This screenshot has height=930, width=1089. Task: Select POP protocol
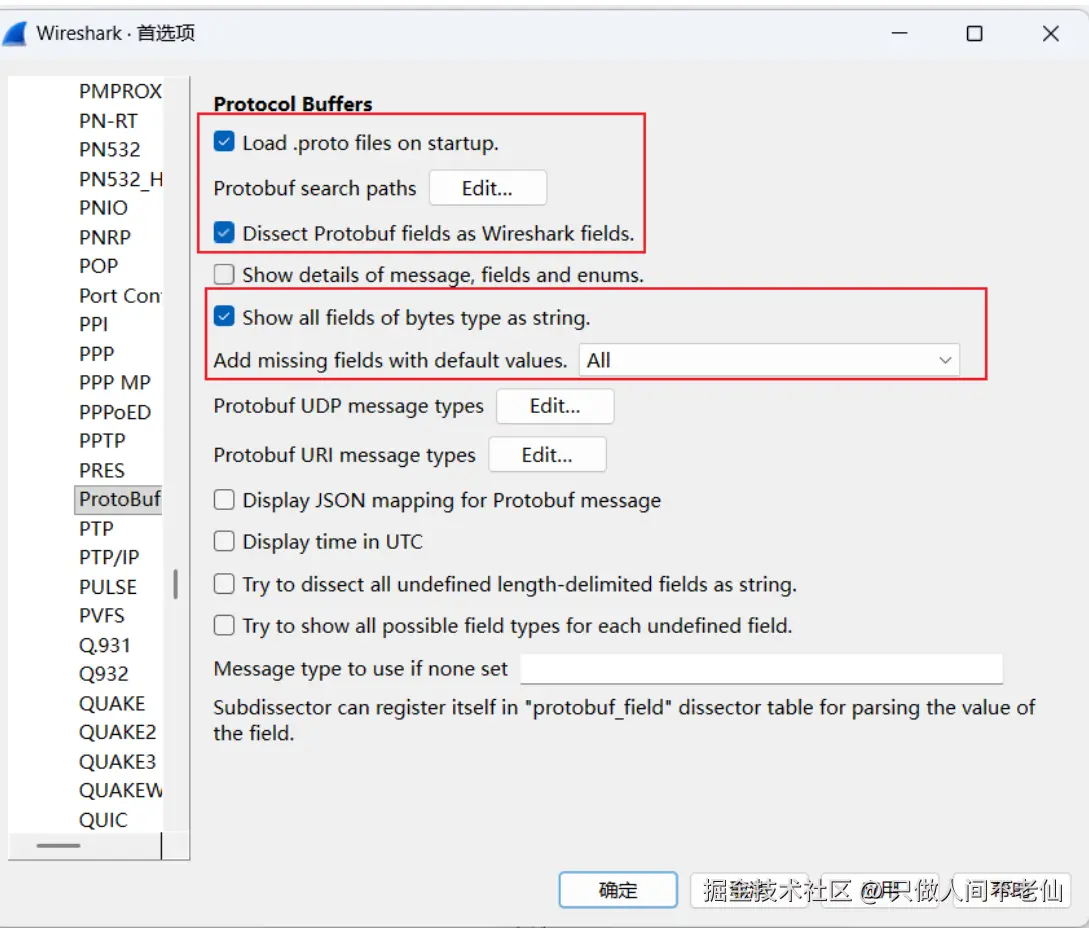pyautogui.click(x=99, y=266)
